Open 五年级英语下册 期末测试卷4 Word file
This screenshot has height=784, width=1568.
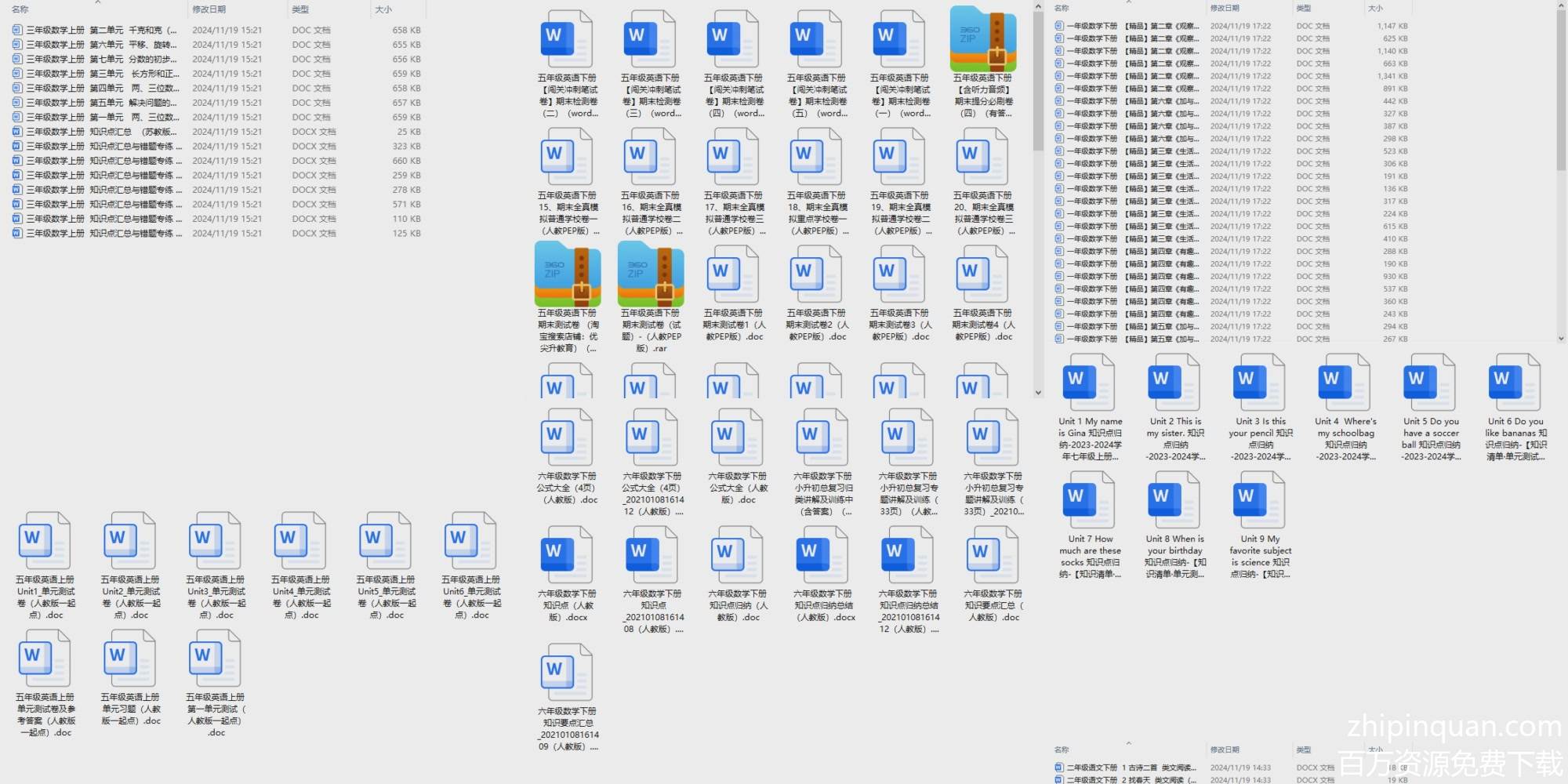(x=982, y=275)
